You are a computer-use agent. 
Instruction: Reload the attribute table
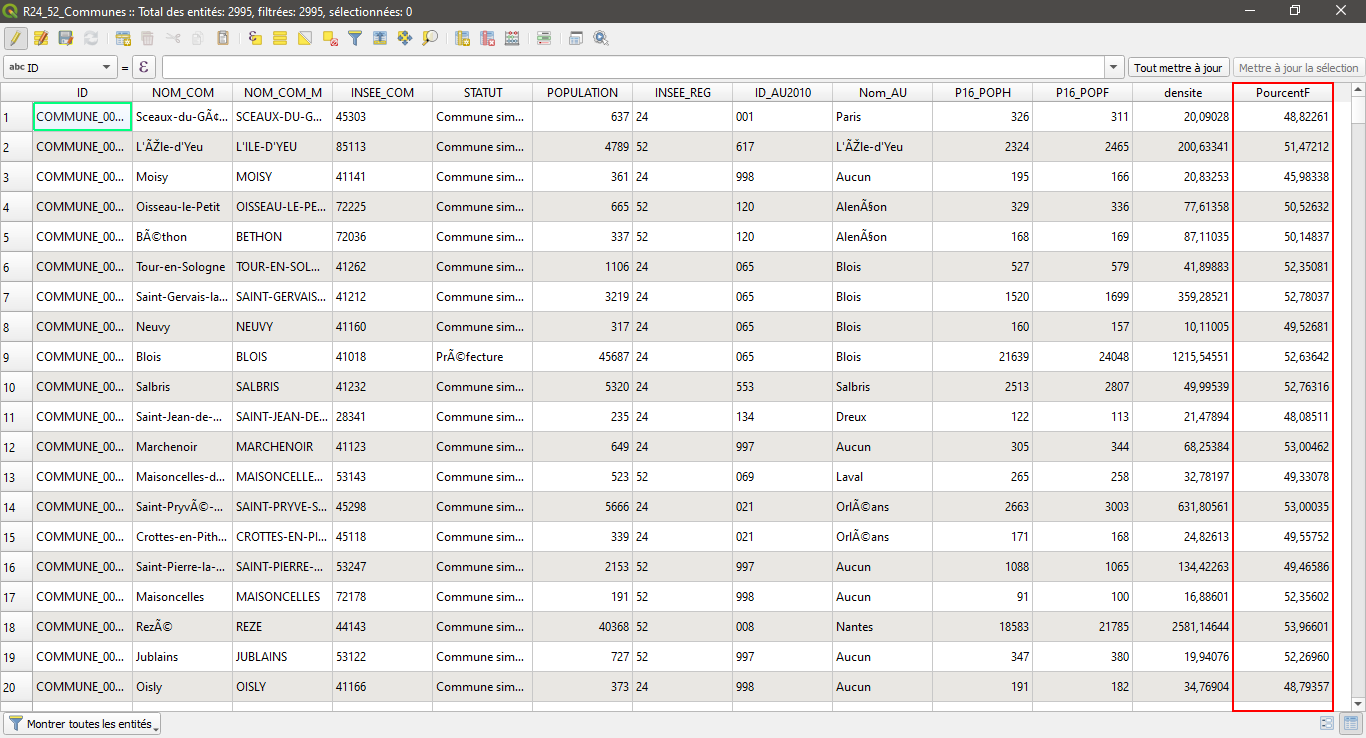(91, 38)
